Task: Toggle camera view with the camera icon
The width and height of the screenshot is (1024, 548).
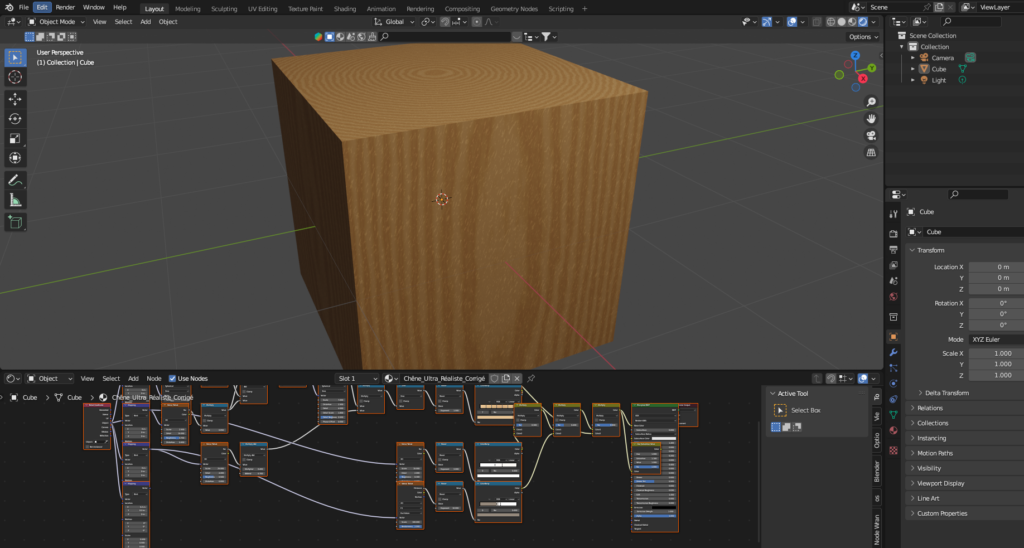Action: (x=871, y=136)
